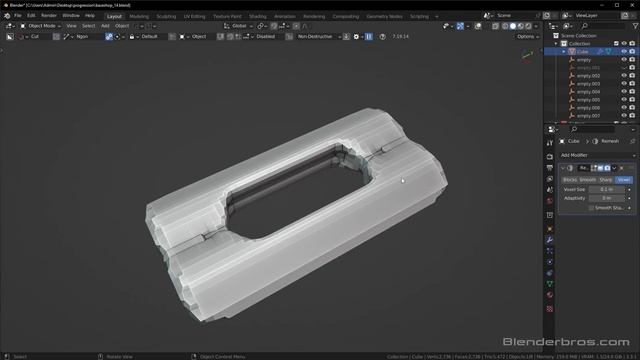
Task: Open the Cut boolean mode dropdown
Action: (x=34, y=37)
